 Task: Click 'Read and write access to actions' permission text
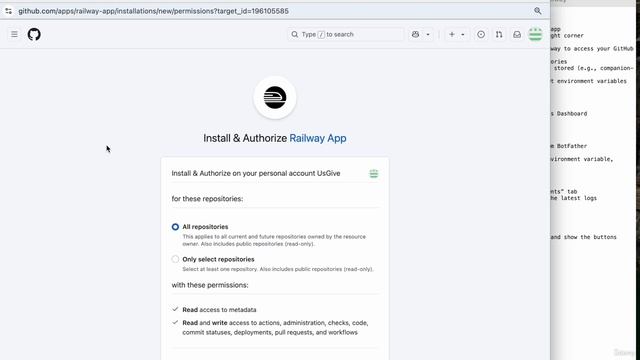[x=275, y=327]
